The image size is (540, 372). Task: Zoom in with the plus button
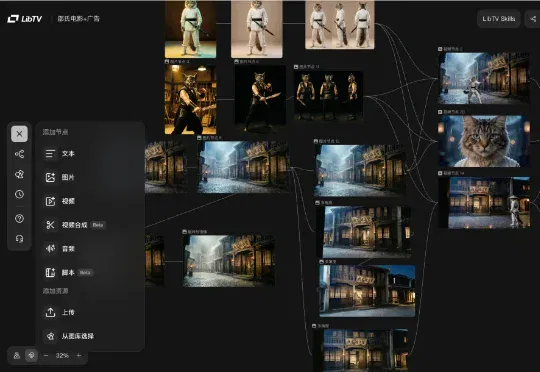79,355
